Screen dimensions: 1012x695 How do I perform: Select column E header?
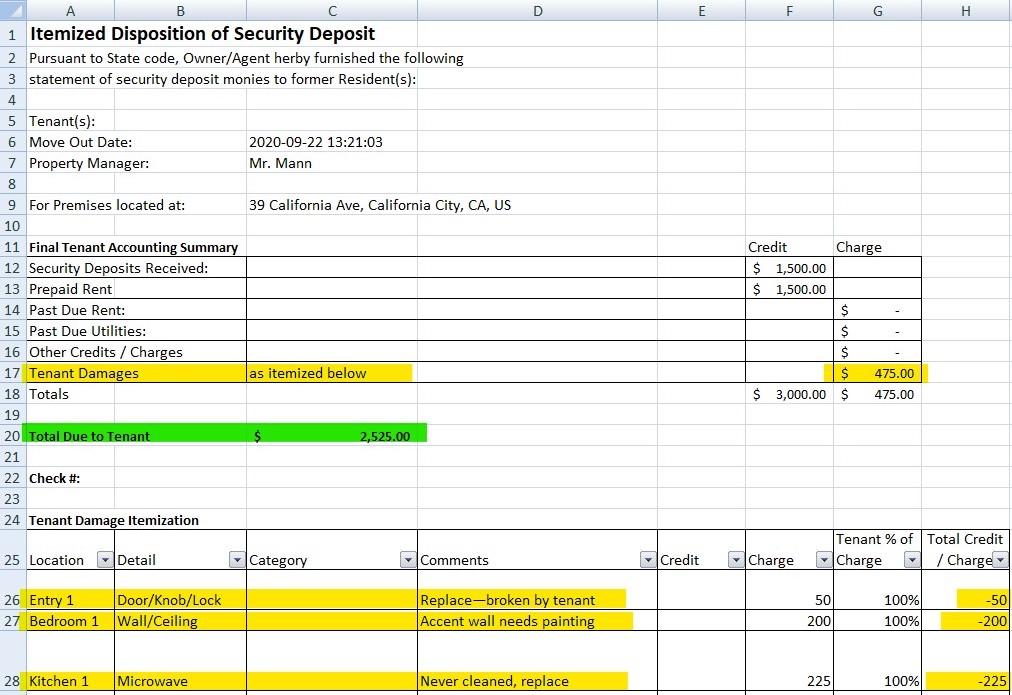(x=701, y=10)
